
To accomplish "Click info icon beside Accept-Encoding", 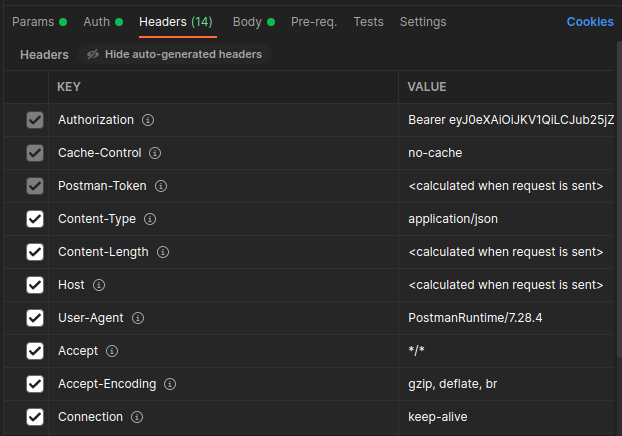I will pos(170,384).
